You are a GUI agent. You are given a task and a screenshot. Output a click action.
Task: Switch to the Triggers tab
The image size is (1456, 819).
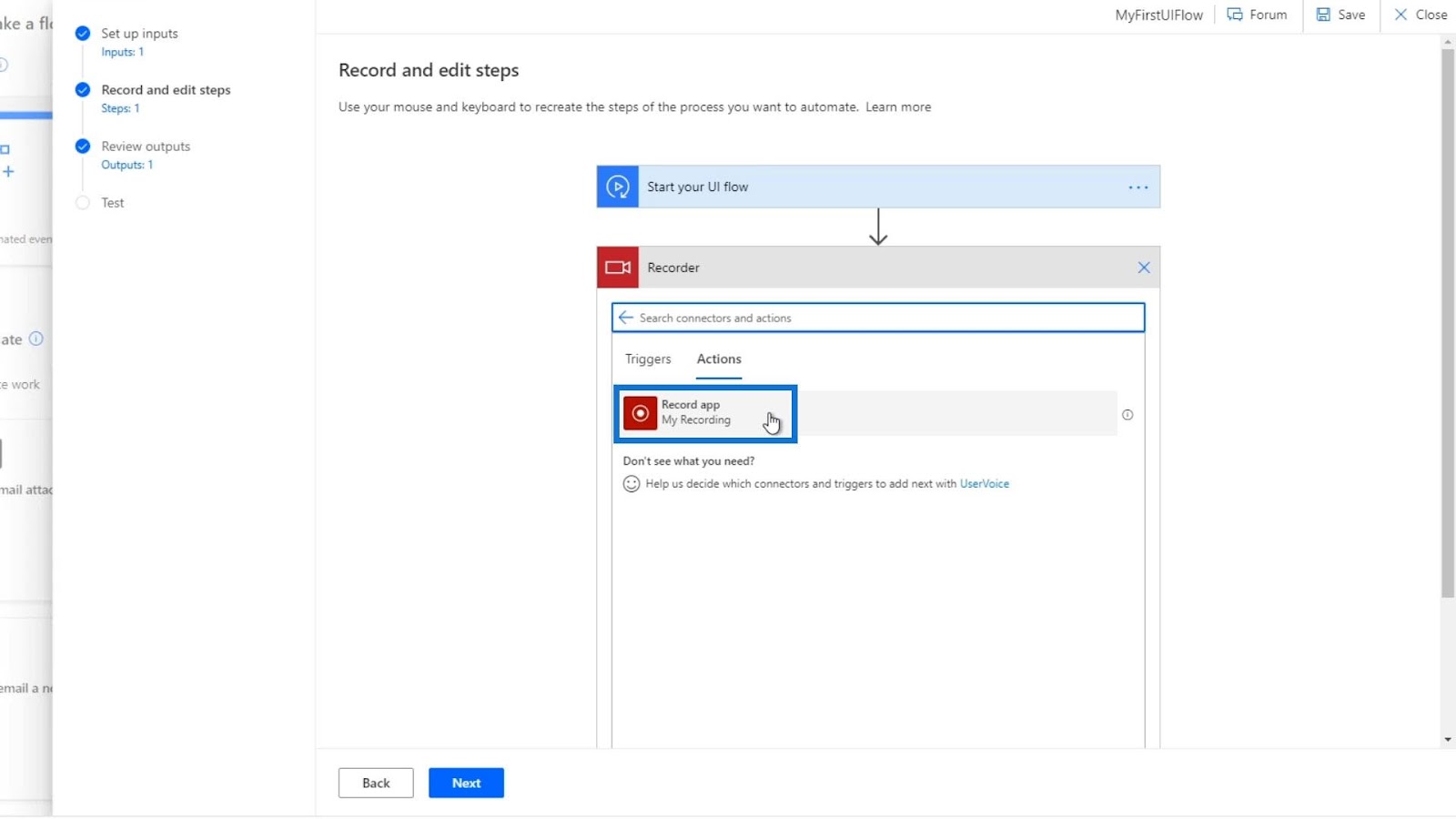pyautogui.click(x=648, y=359)
